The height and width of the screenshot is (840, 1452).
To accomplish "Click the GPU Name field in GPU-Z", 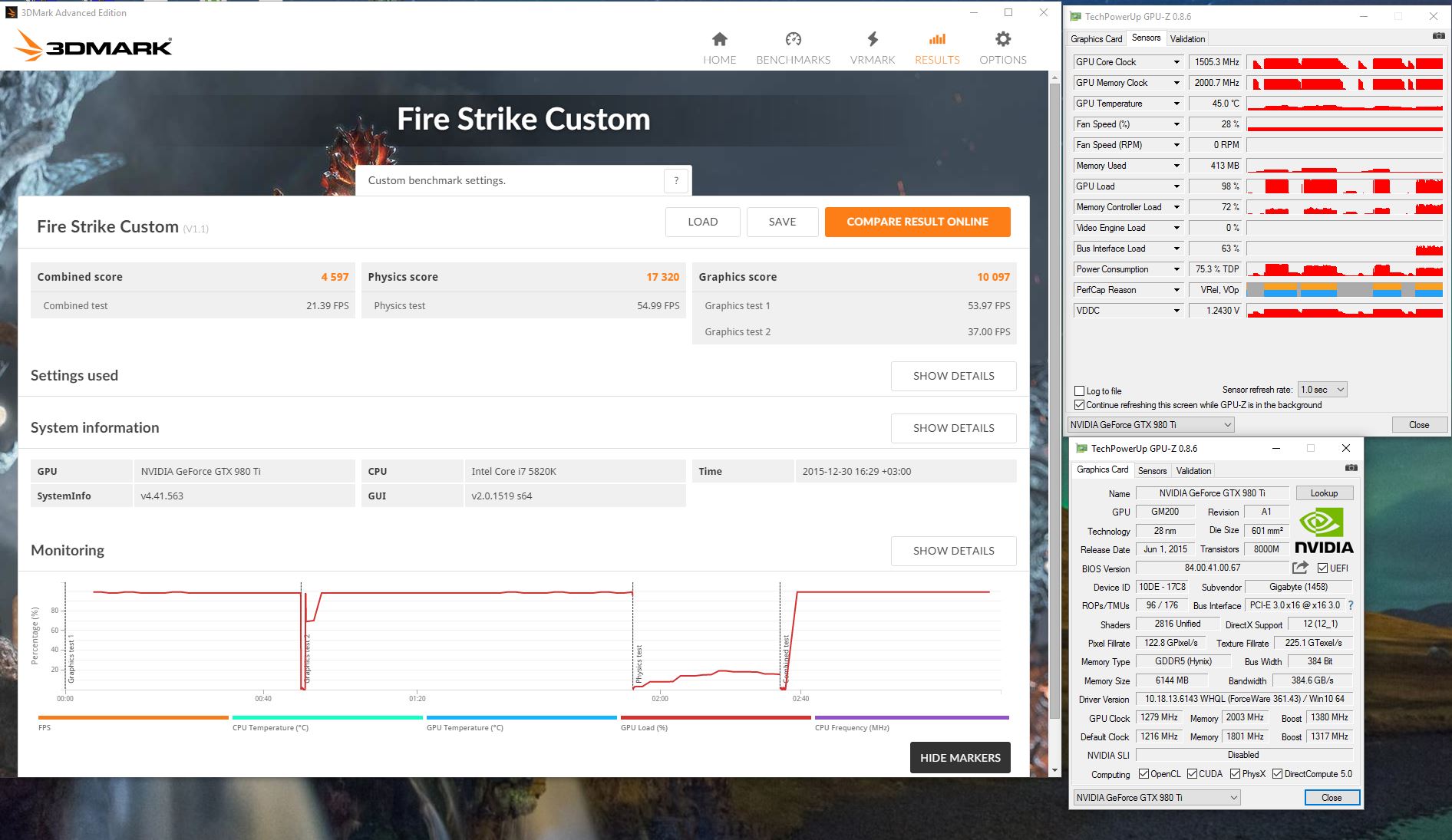I will tap(1212, 493).
